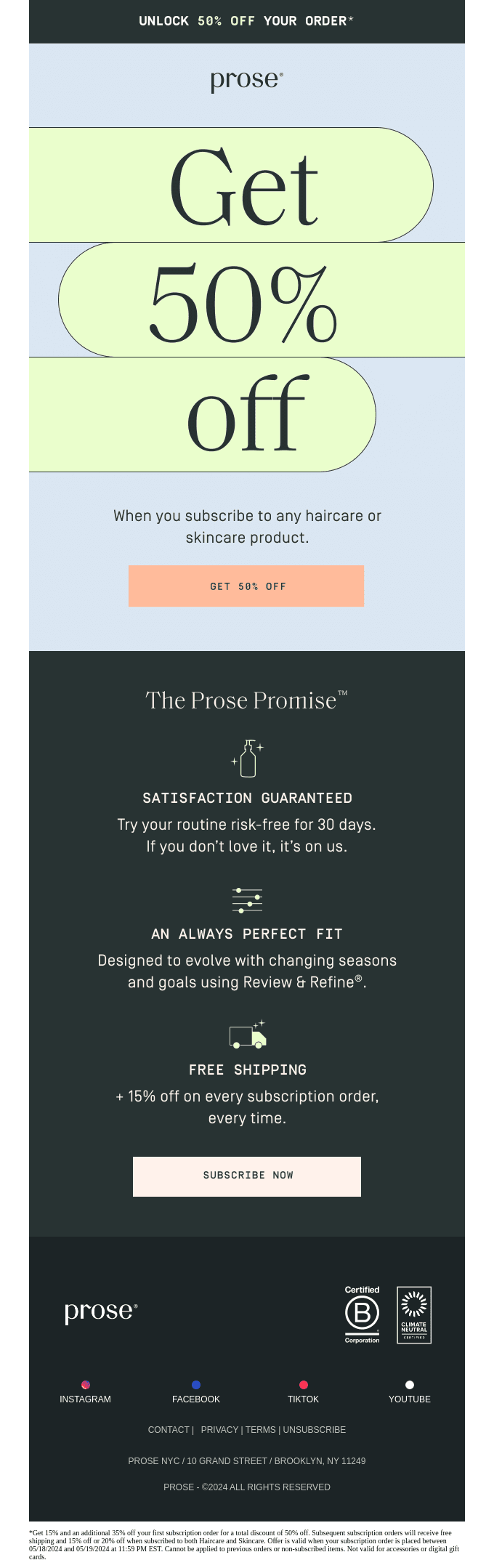This screenshot has width=494, height=1568.
Task: Click the prose logo in footer
Action: pos(101,1312)
